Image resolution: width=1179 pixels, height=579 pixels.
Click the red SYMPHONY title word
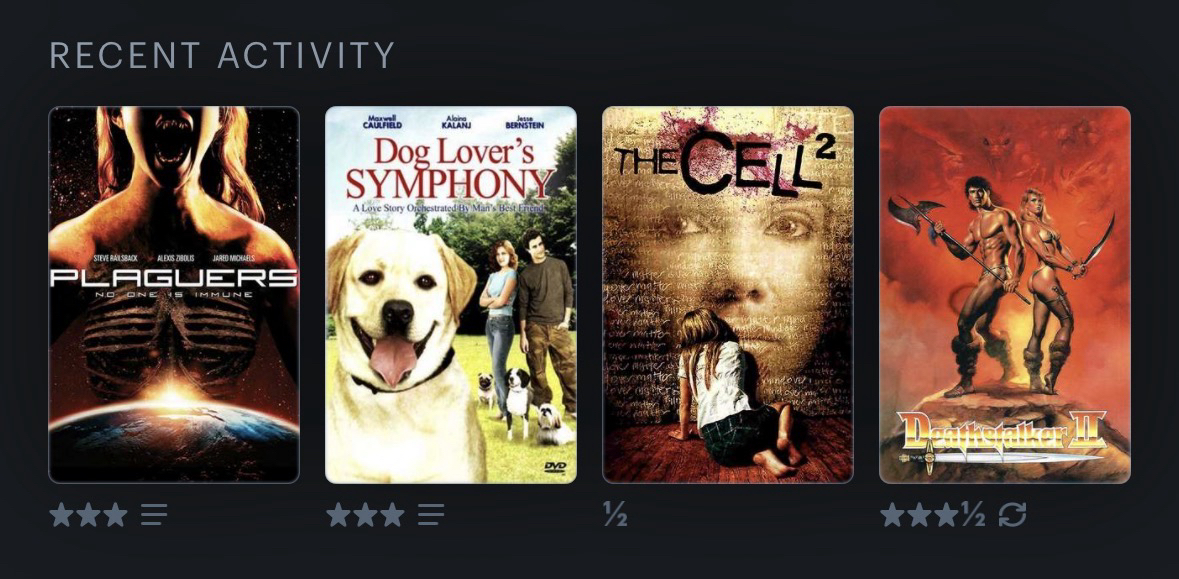point(450,183)
